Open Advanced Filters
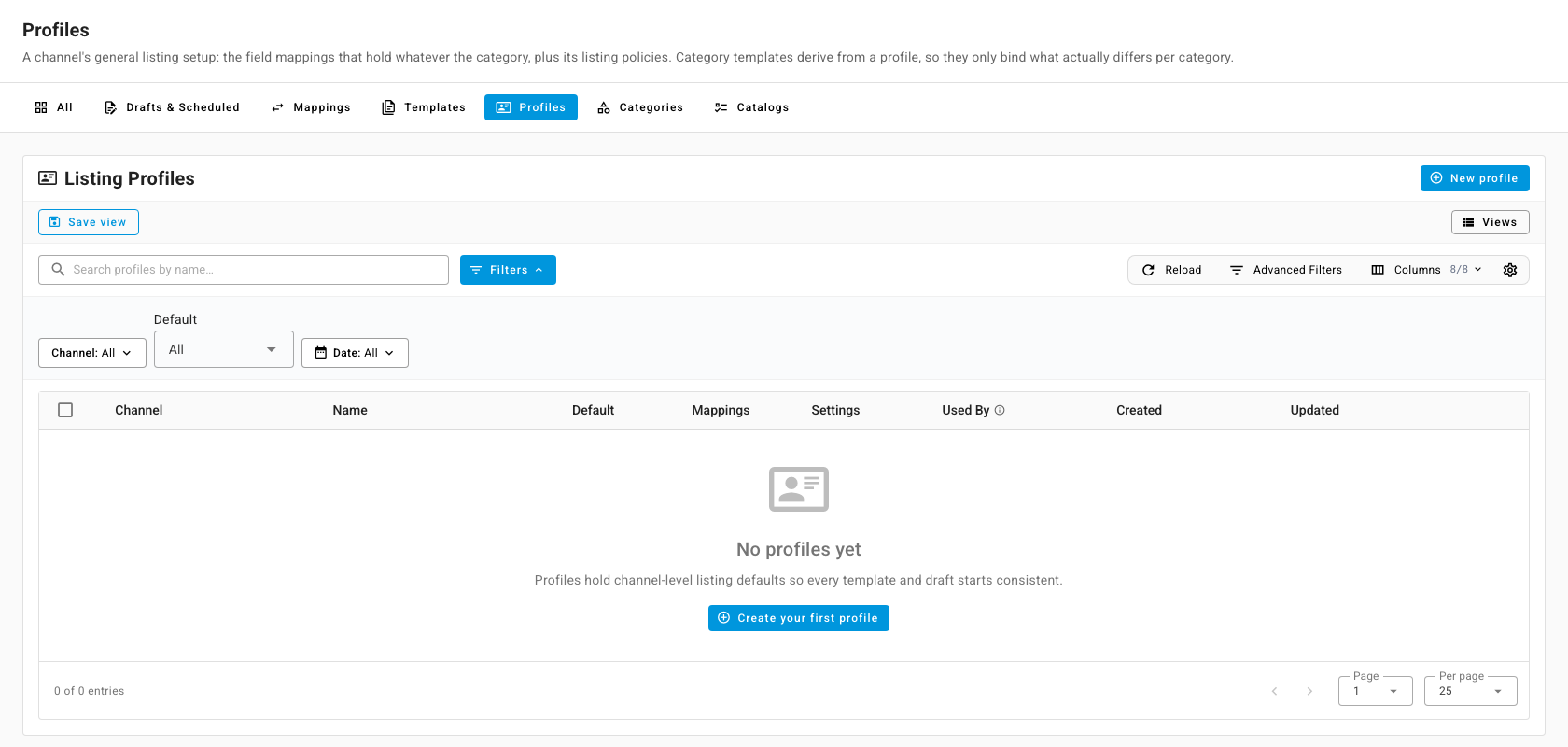Screen dimensions: 1568x747 1286,270
